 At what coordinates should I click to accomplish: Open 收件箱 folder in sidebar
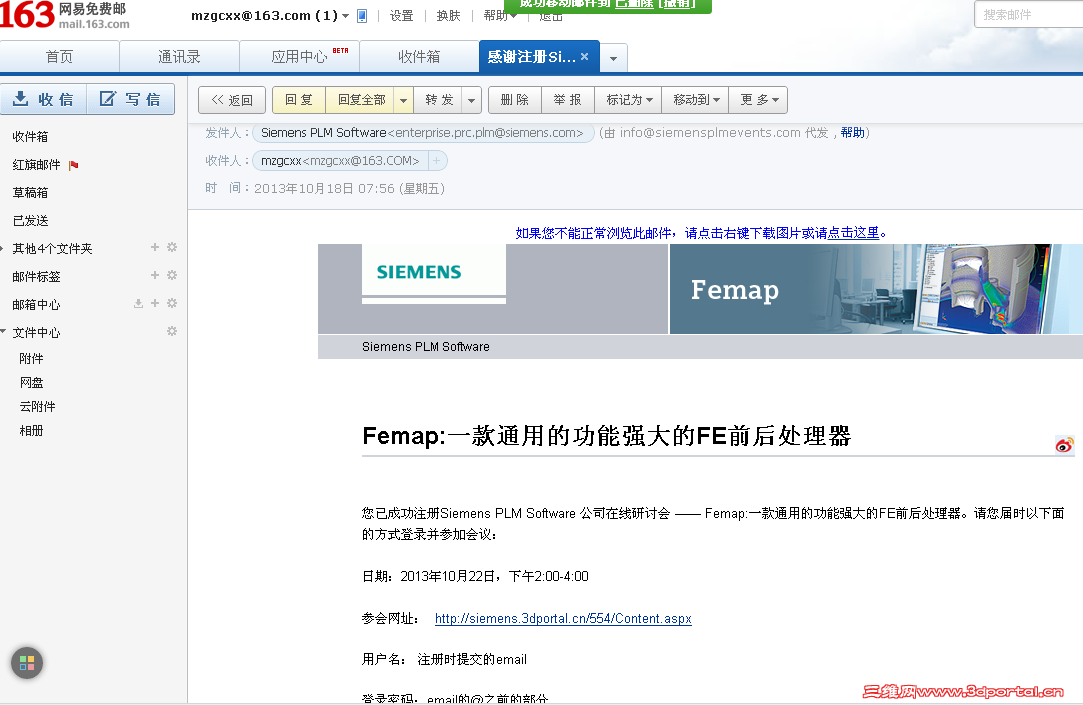pos(30,137)
